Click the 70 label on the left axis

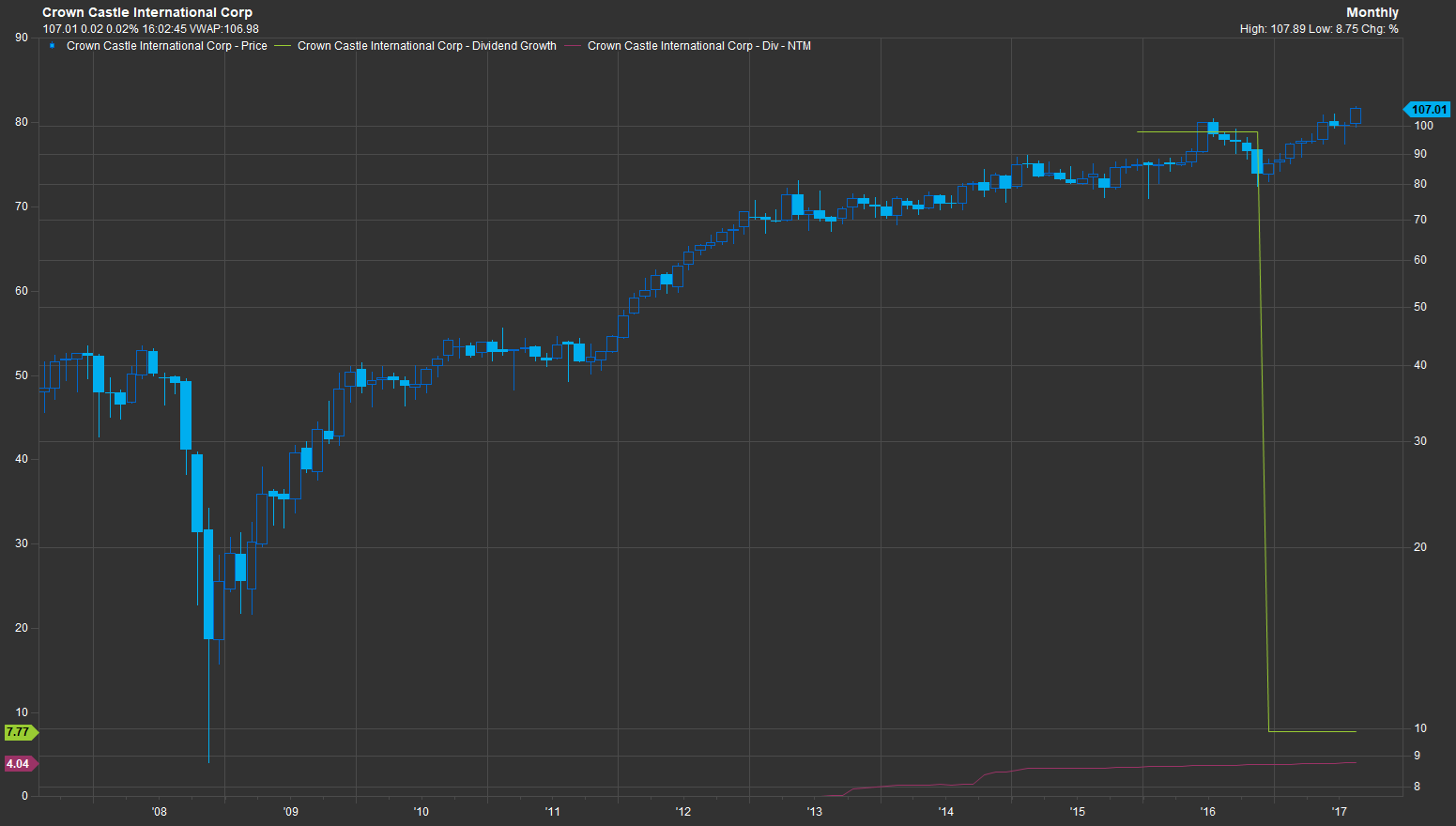22,206
